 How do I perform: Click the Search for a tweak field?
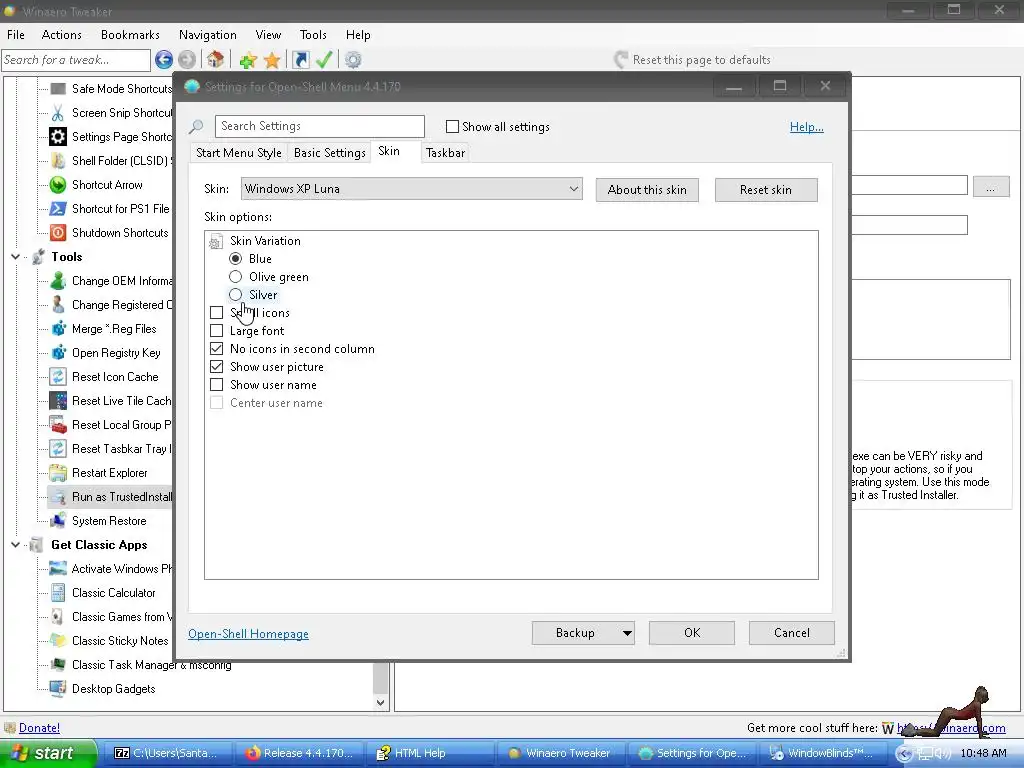coord(76,60)
